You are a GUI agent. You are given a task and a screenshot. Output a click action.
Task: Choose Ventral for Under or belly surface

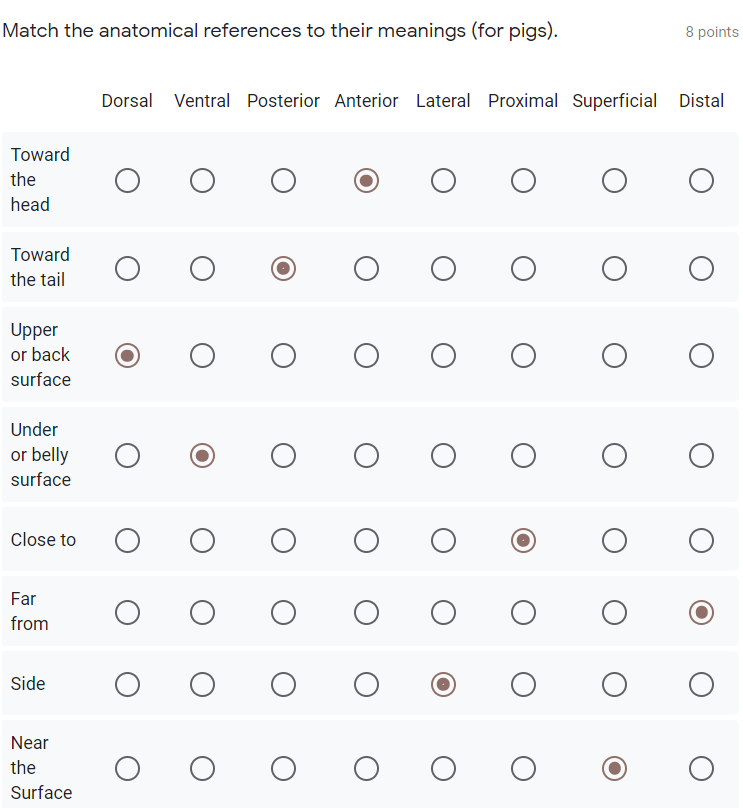202,455
